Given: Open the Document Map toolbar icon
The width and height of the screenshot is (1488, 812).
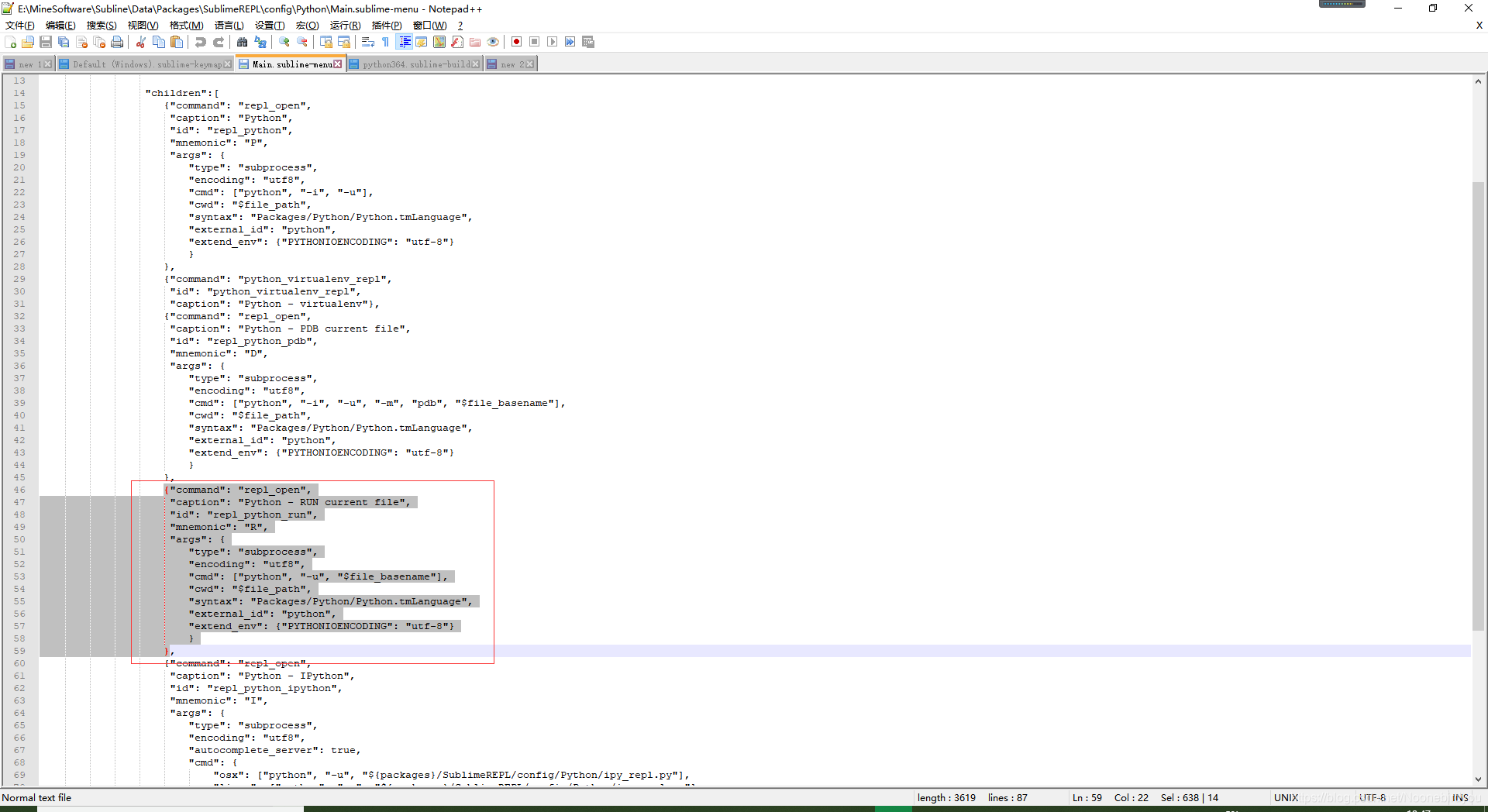Looking at the screenshot, I should pos(439,42).
